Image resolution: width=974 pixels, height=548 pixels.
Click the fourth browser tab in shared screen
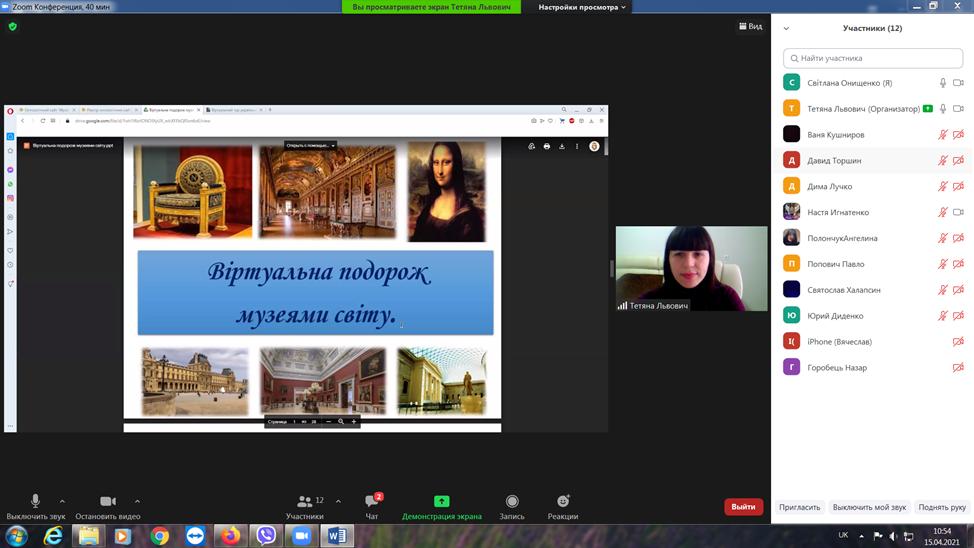[234, 110]
